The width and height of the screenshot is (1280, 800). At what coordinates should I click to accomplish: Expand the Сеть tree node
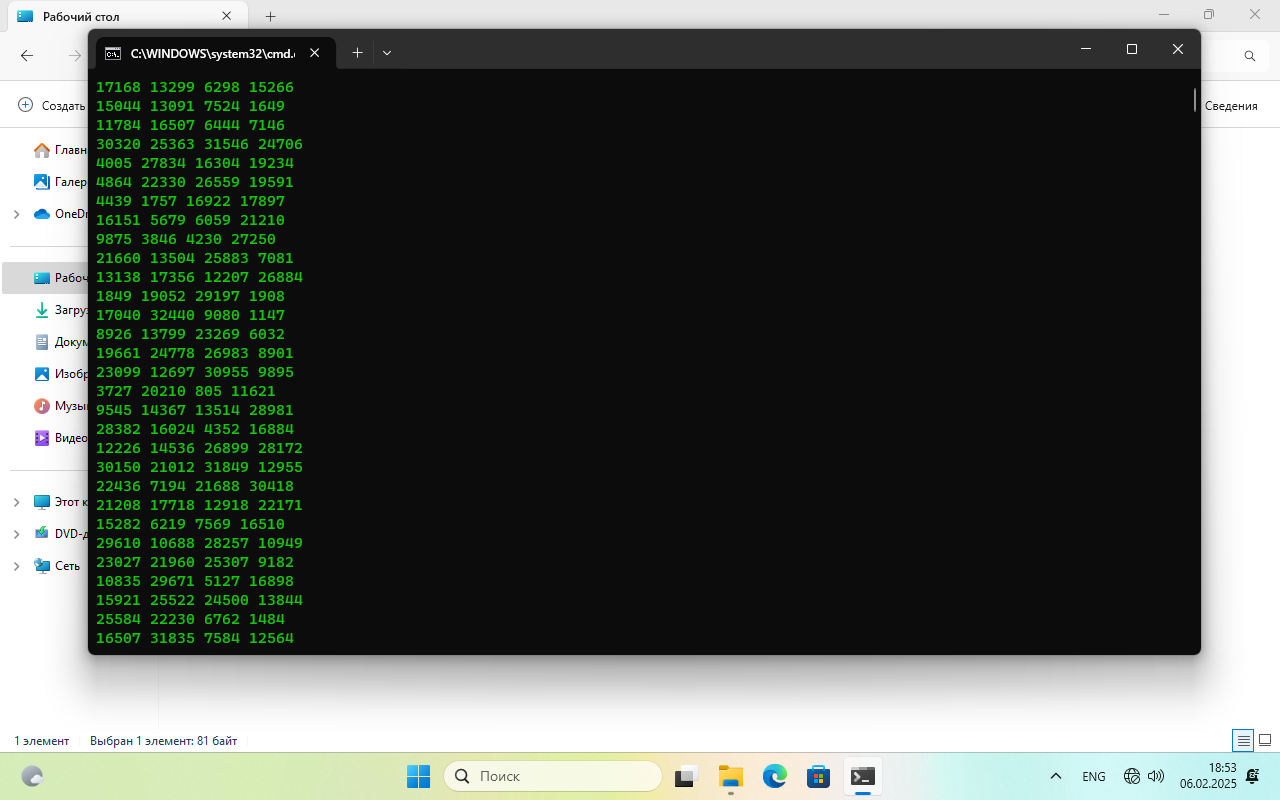click(x=16, y=566)
